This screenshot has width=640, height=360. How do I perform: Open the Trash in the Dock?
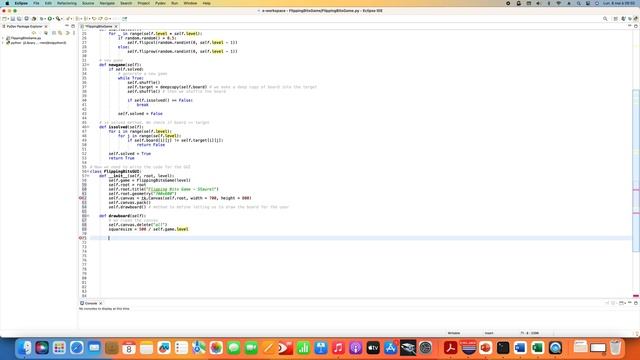[x=616, y=348]
